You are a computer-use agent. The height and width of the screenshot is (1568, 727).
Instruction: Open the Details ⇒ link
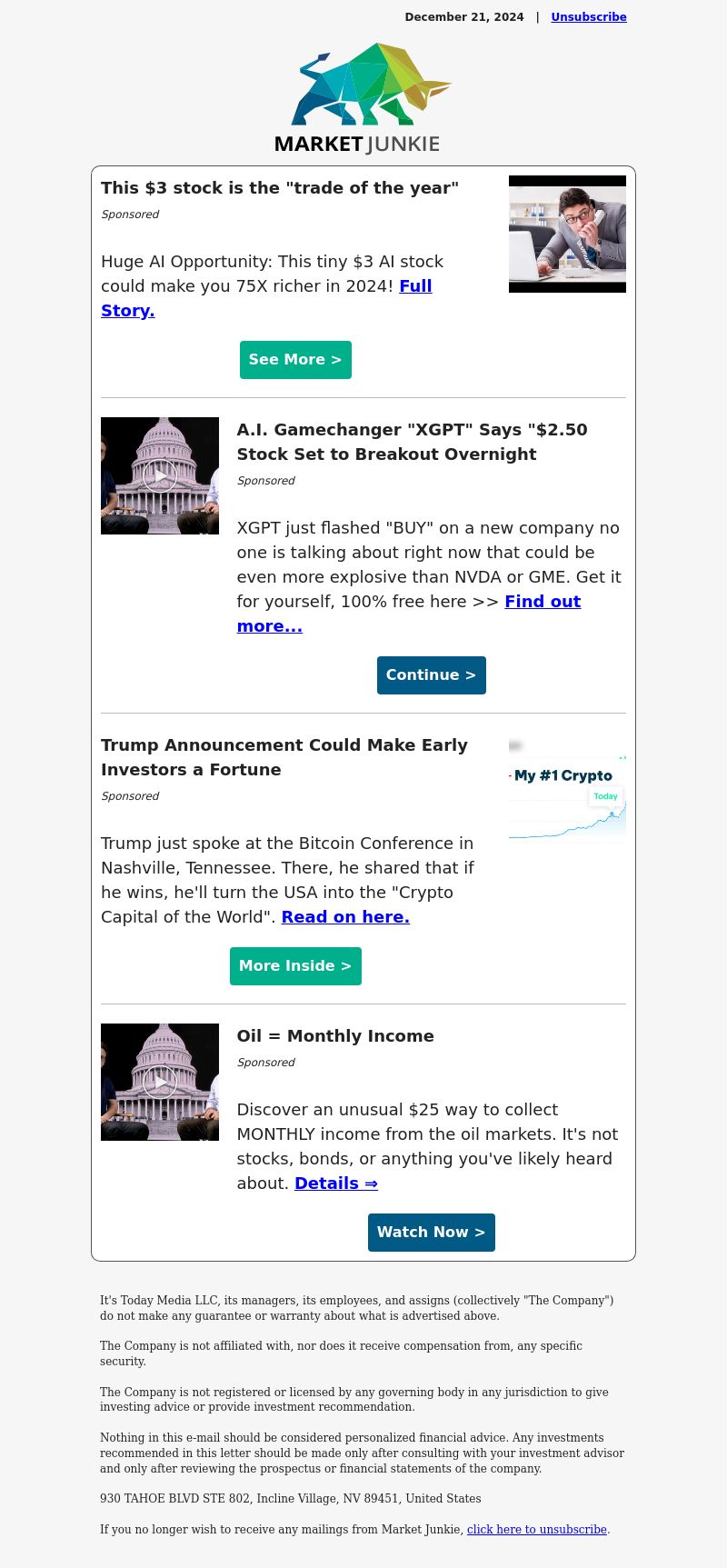[x=336, y=1183]
